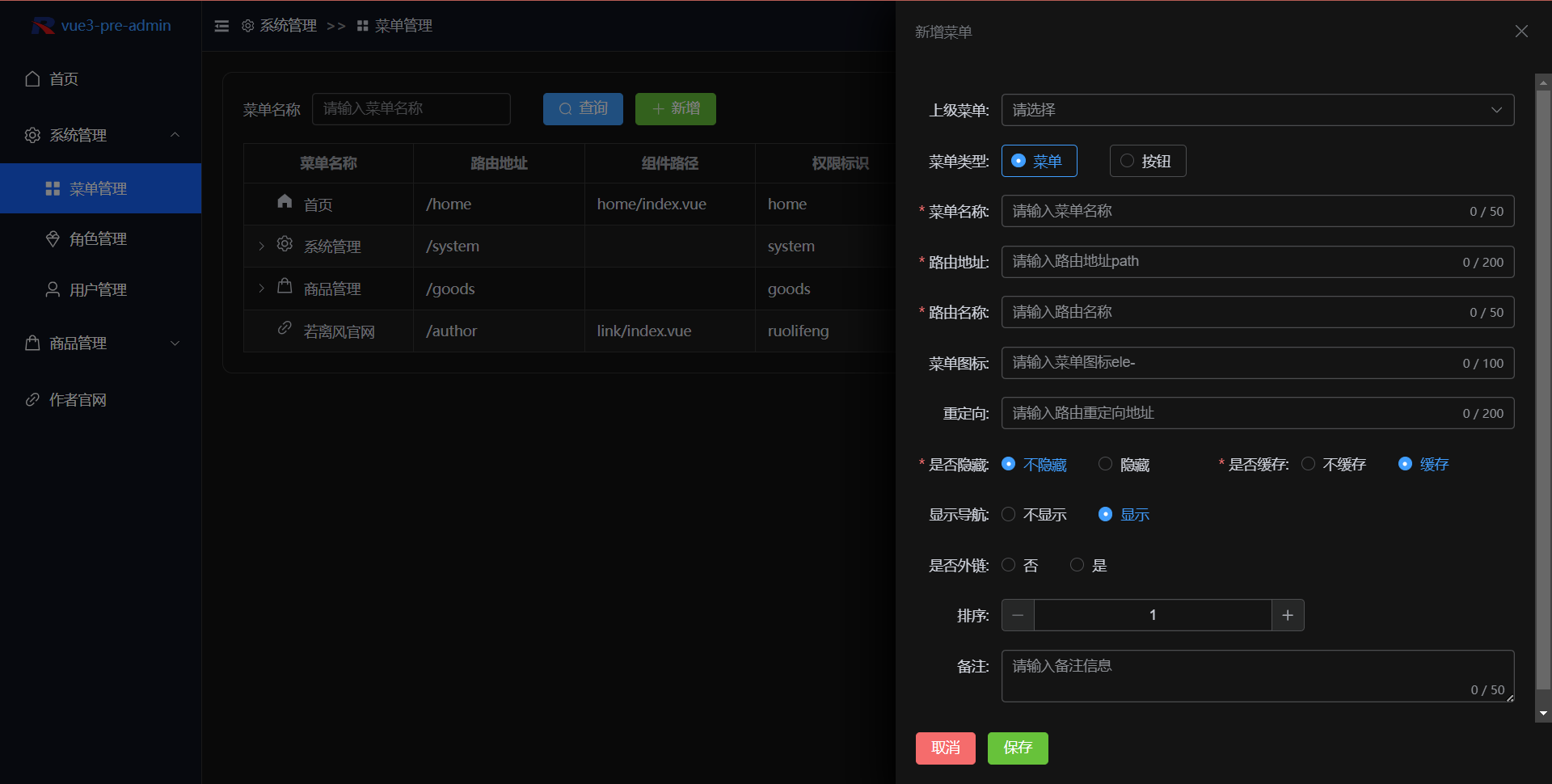Click the person icon of 用户管理
Screen dimensions: 1552x784
point(53,289)
